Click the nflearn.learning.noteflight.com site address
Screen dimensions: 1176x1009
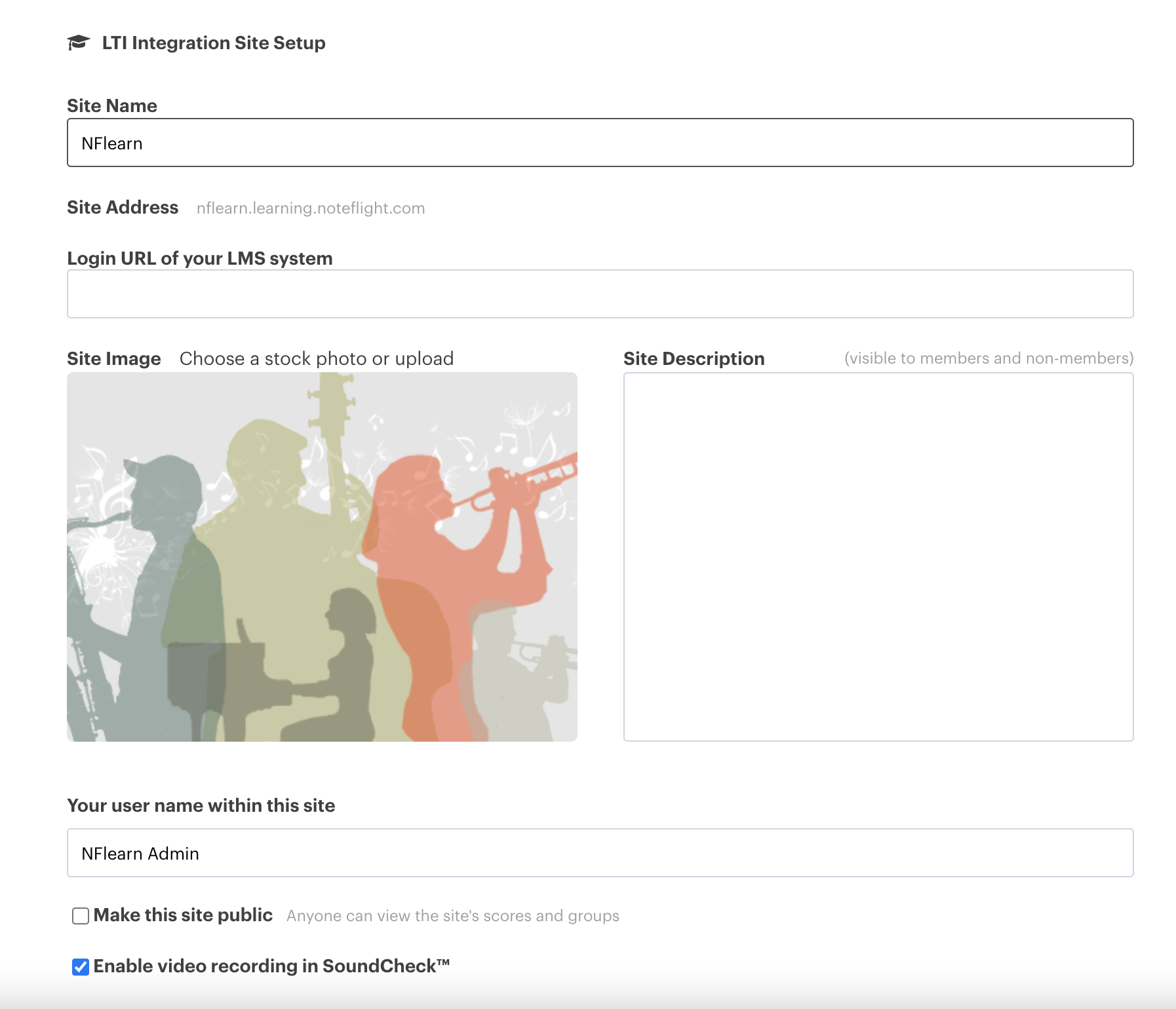pyautogui.click(x=311, y=208)
